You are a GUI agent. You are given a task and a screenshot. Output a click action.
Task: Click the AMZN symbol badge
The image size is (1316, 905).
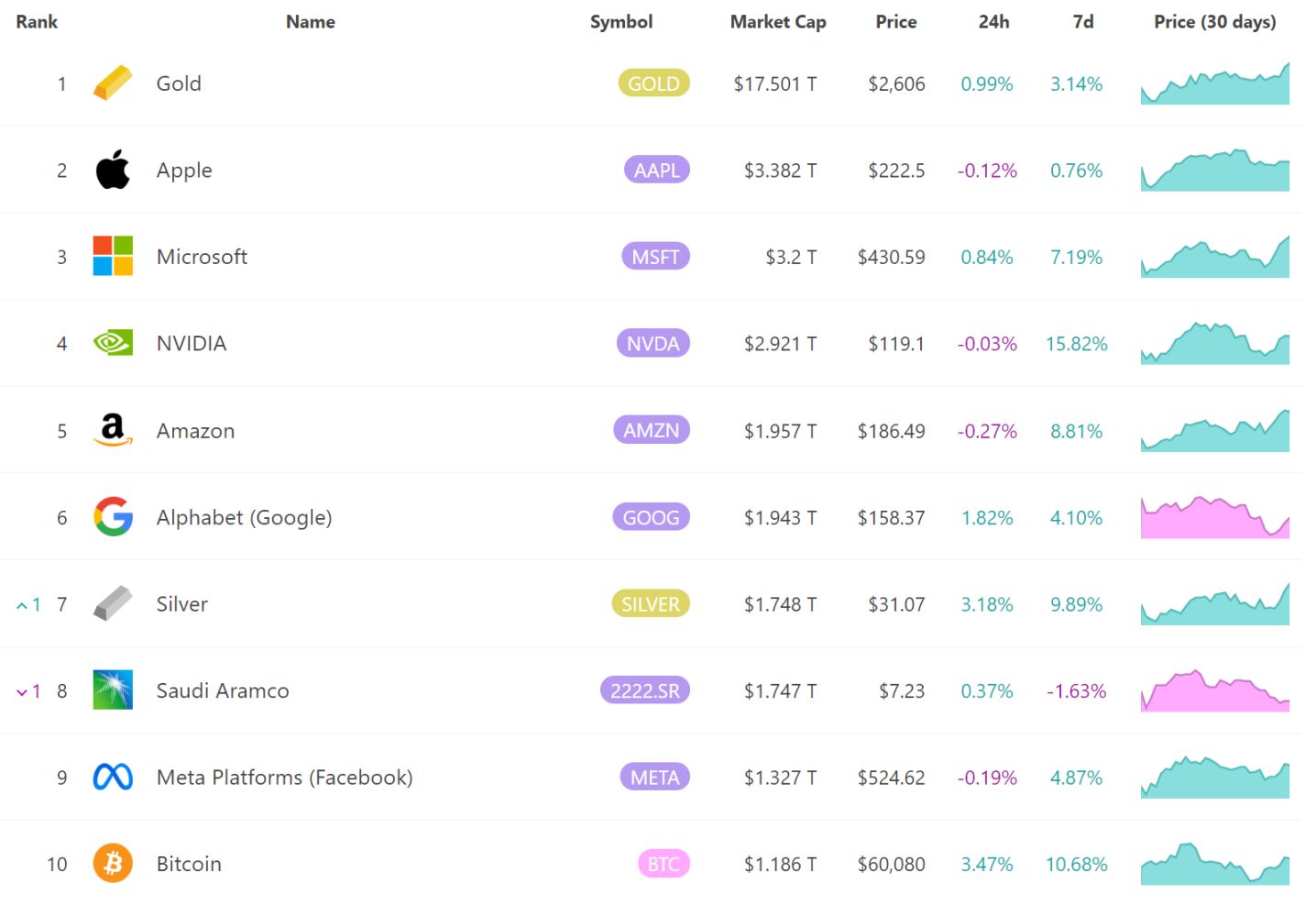pyautogui.click(x=652, y=430)
